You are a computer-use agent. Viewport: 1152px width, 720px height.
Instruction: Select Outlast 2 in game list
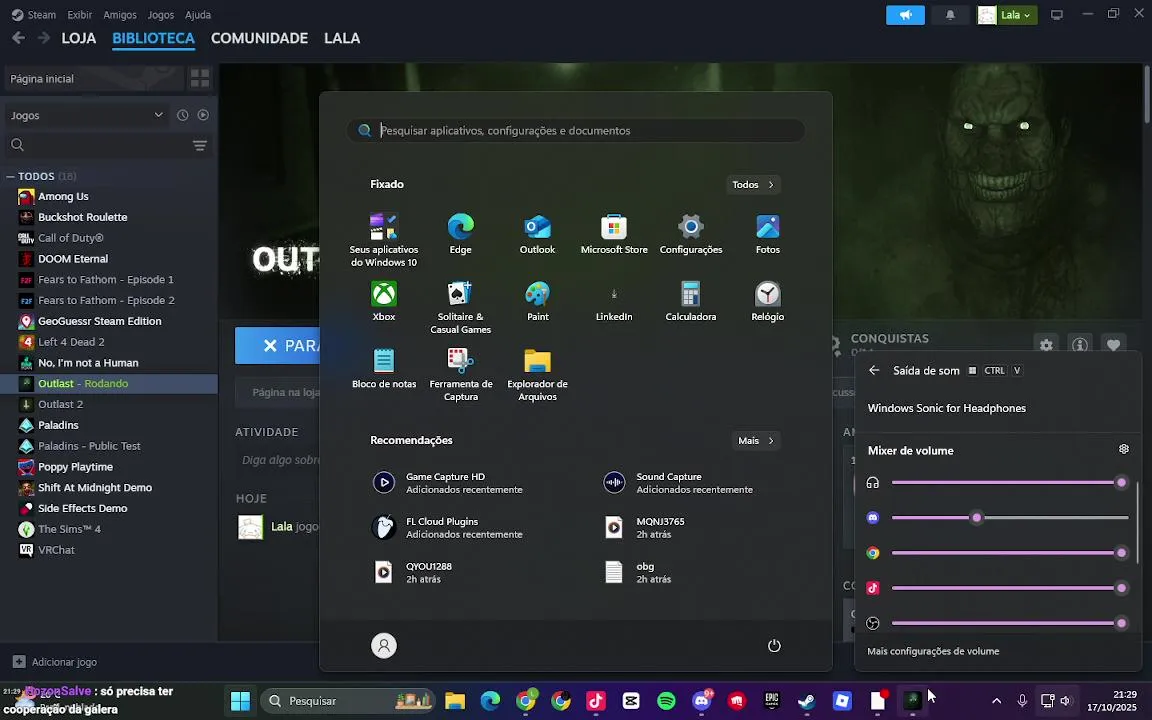point(109,404)
